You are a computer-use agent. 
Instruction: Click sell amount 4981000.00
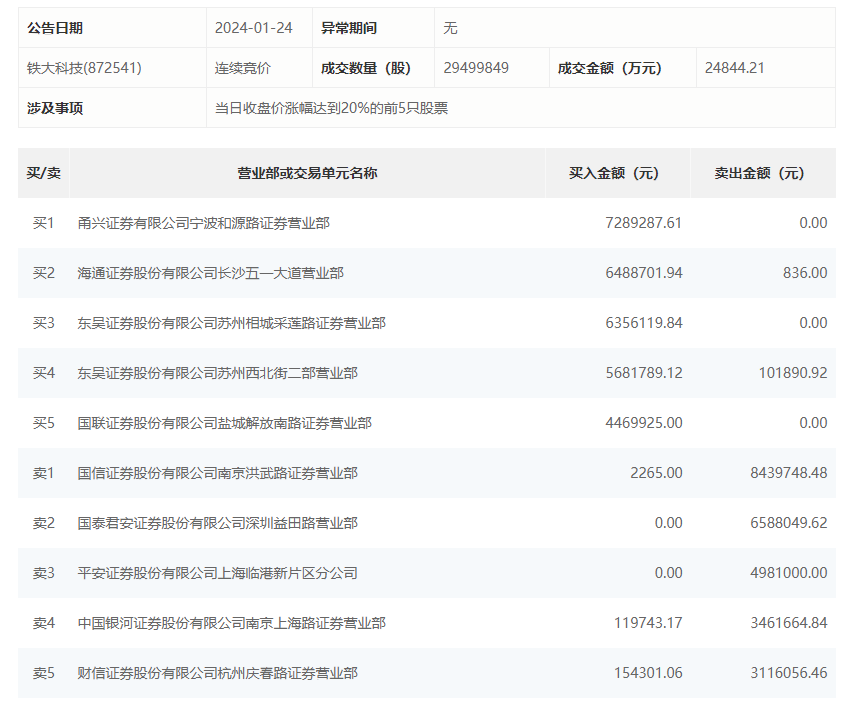788,573
